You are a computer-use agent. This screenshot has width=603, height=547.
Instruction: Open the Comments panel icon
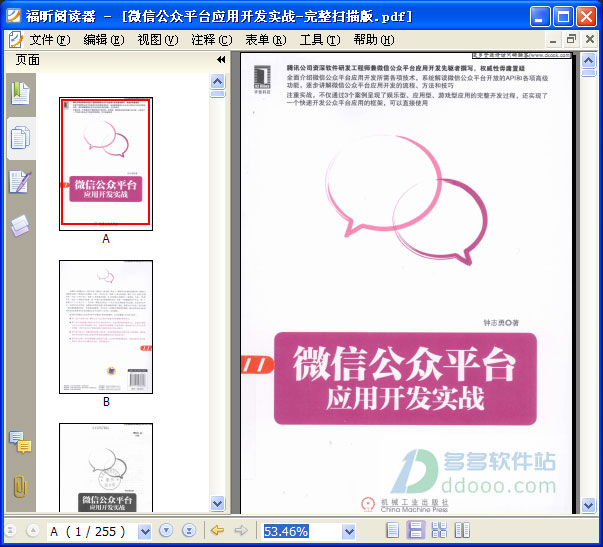click(x=20, y=442)
